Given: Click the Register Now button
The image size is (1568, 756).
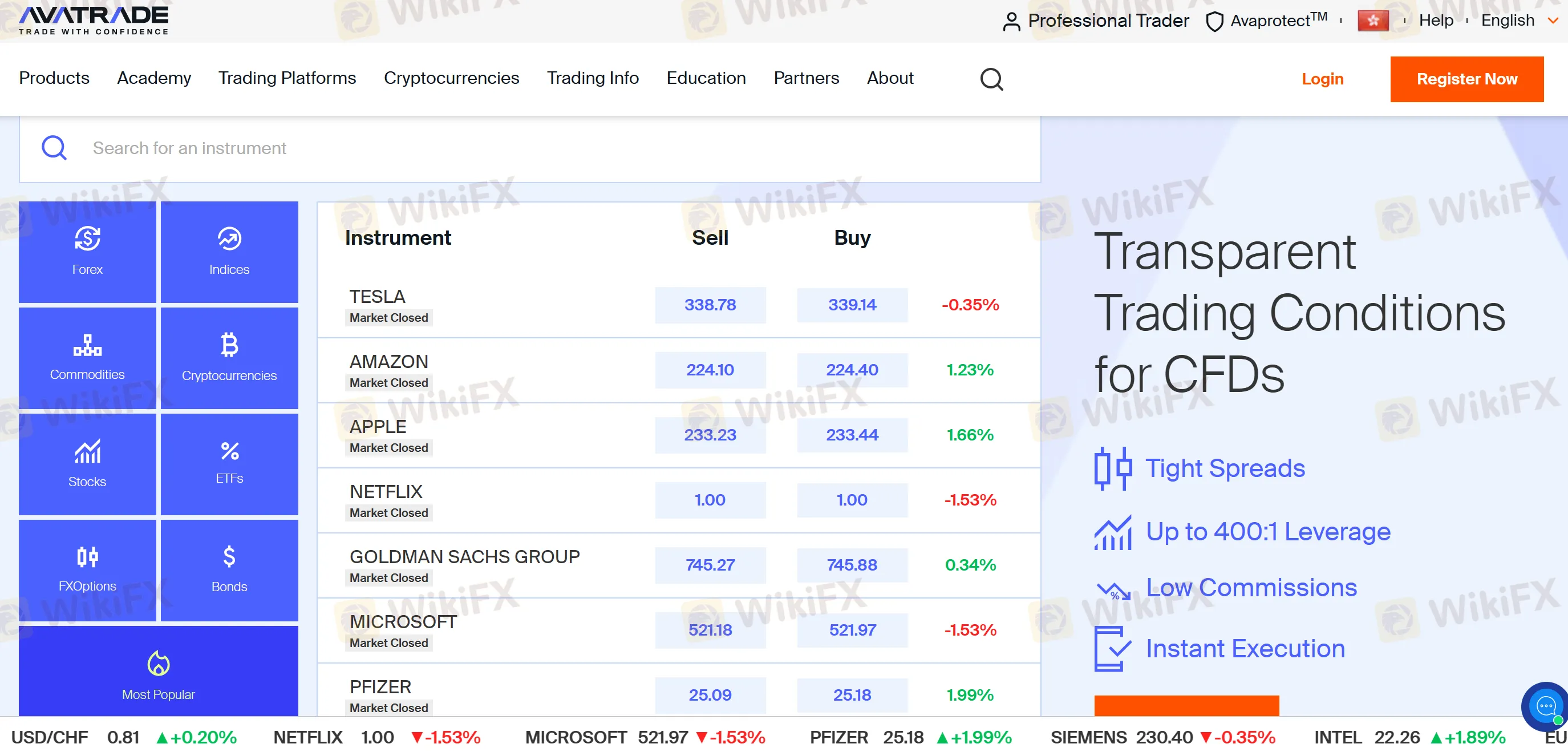Looking at the screenshot, I should coord(1466,79).
